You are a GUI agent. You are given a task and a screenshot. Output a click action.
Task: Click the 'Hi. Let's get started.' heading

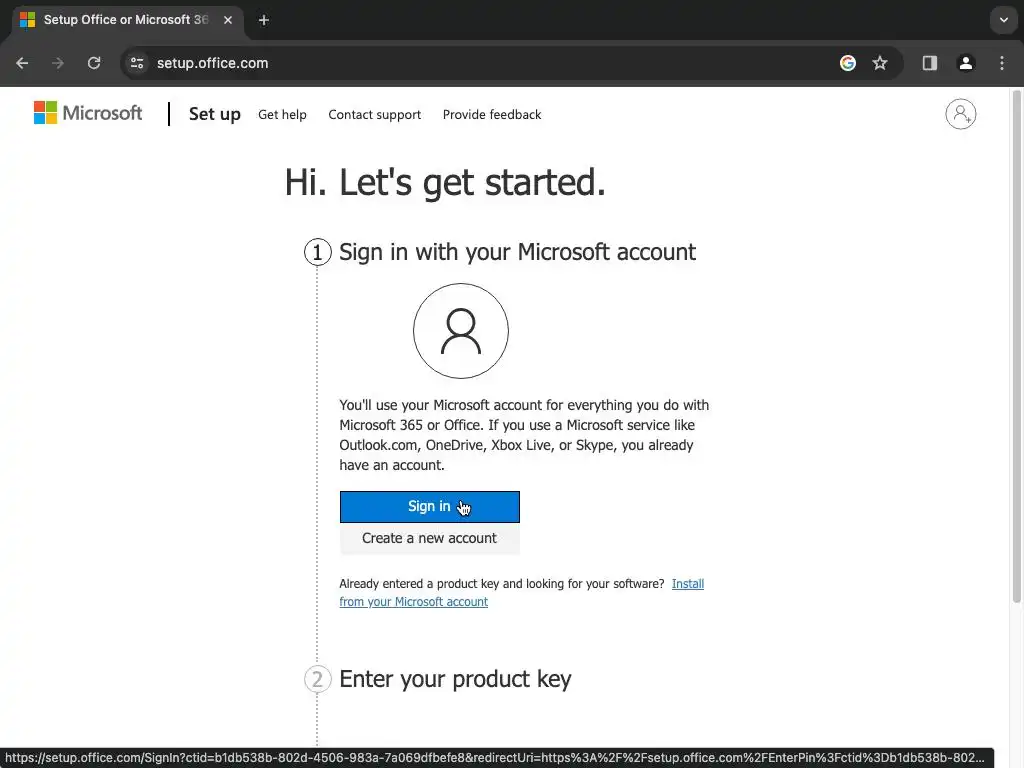(445, 182)
